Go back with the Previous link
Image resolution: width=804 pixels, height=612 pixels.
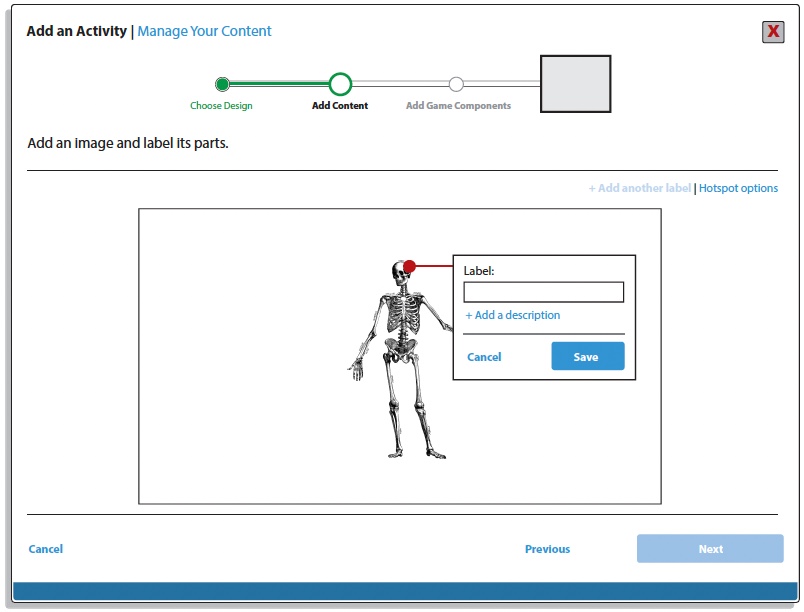[x=547, y=549]
